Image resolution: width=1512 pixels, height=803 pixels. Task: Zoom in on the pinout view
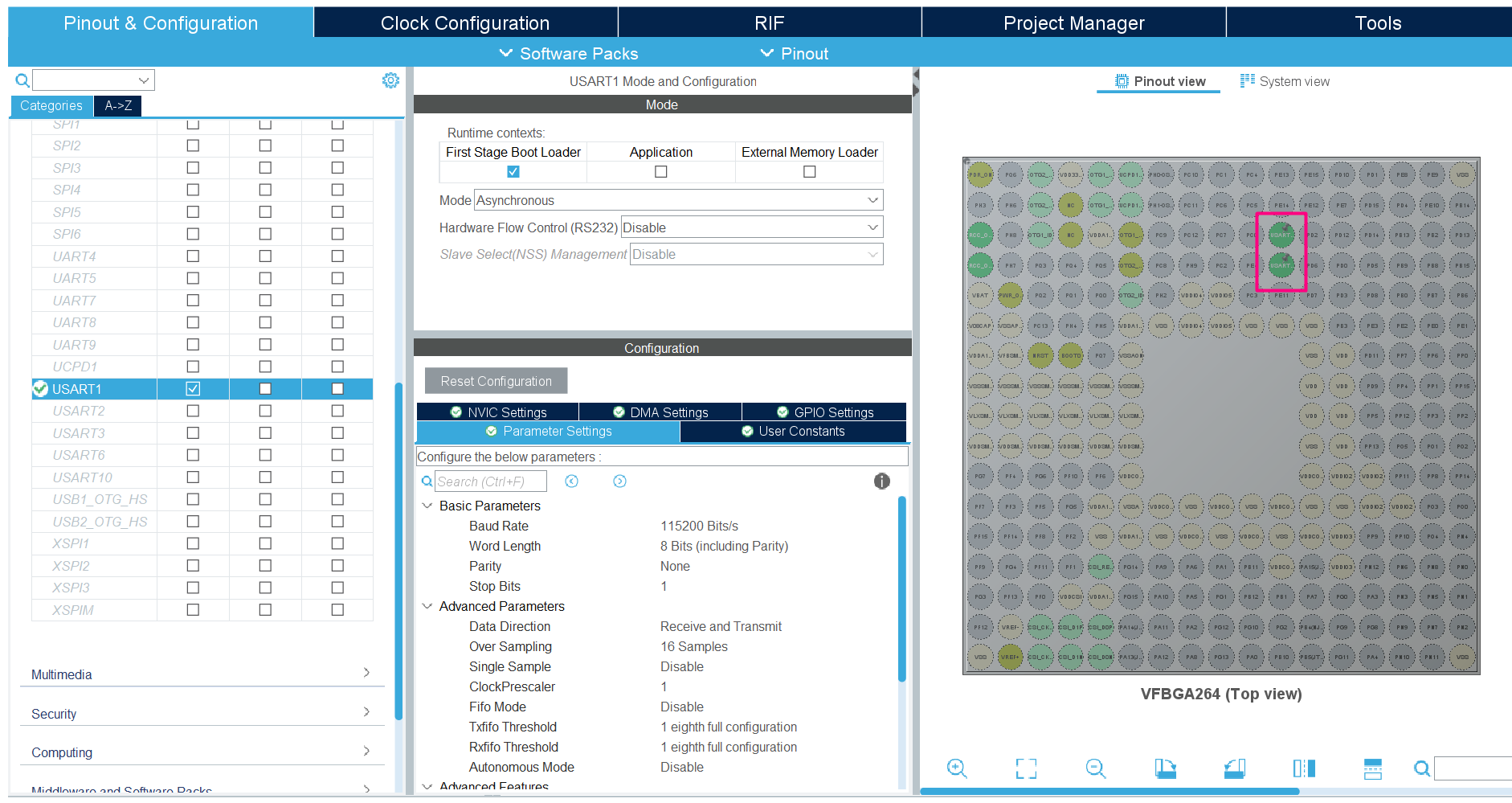pyautogui.click(x=956, y=768)
